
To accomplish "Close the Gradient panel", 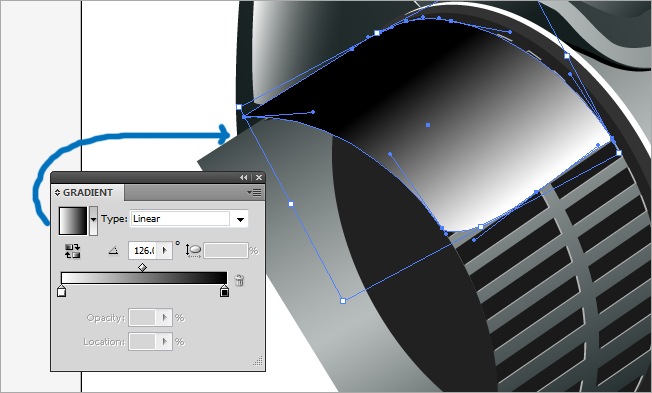I will coord(259,178).
